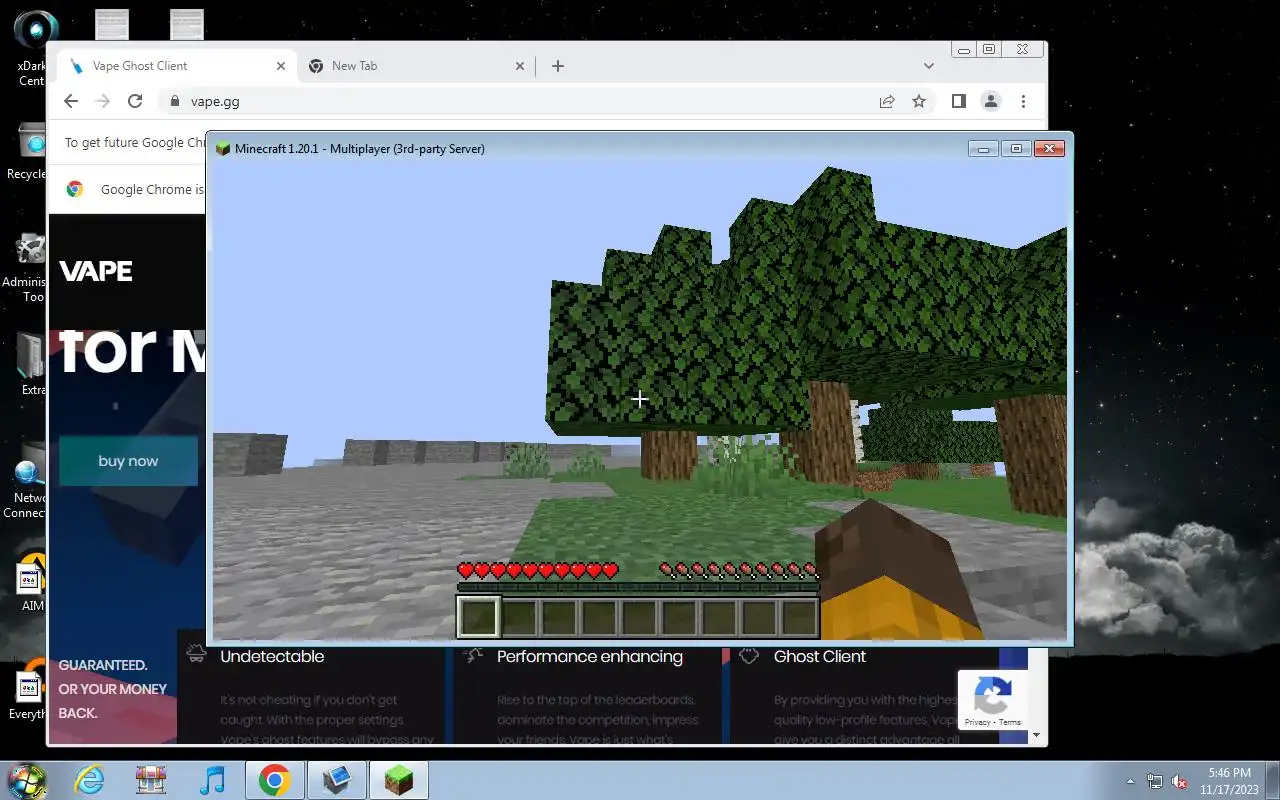This screenshot has width=1280, height=800.
Task: Close the New Tab tab
Action: [x=520, y=66]
